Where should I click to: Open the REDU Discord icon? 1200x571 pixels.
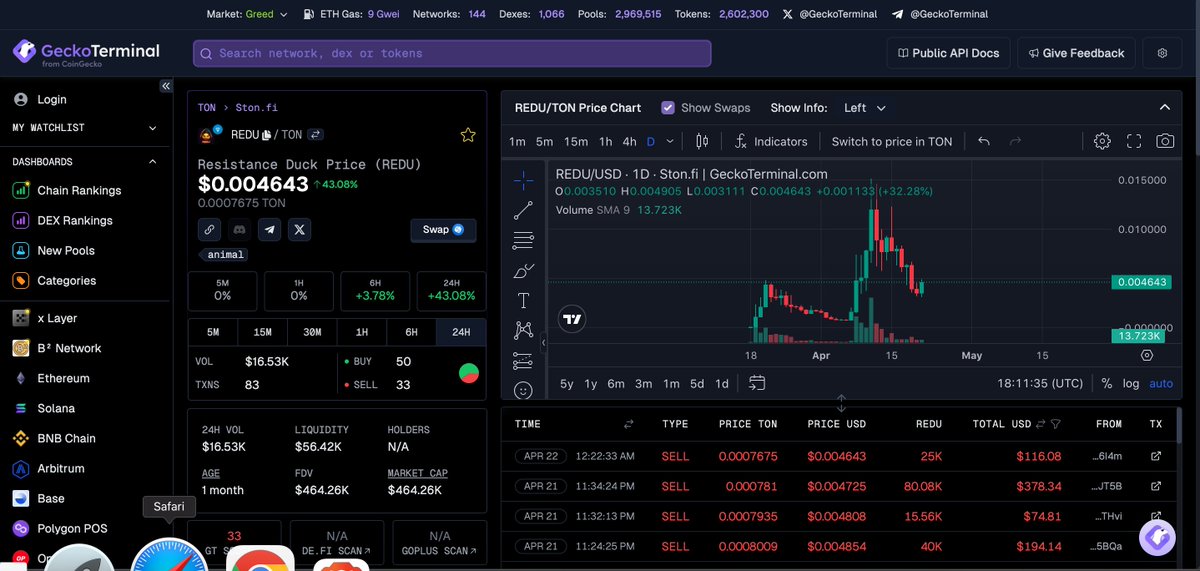(x=239, y=230)
